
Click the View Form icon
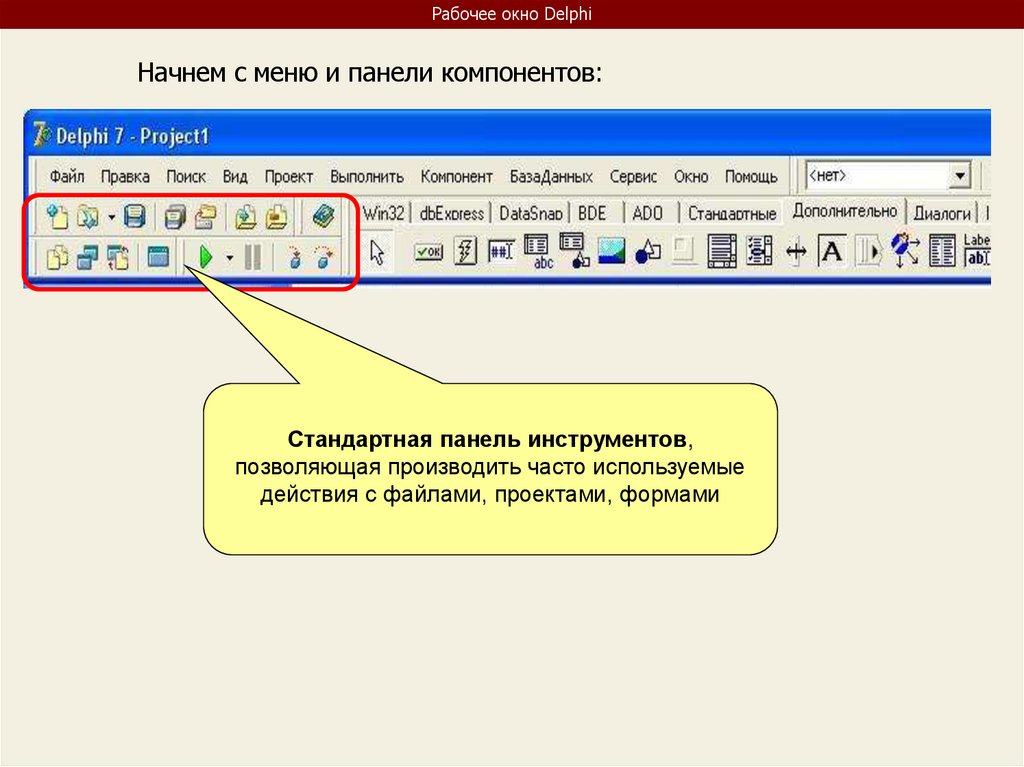(x=87, y=257)
